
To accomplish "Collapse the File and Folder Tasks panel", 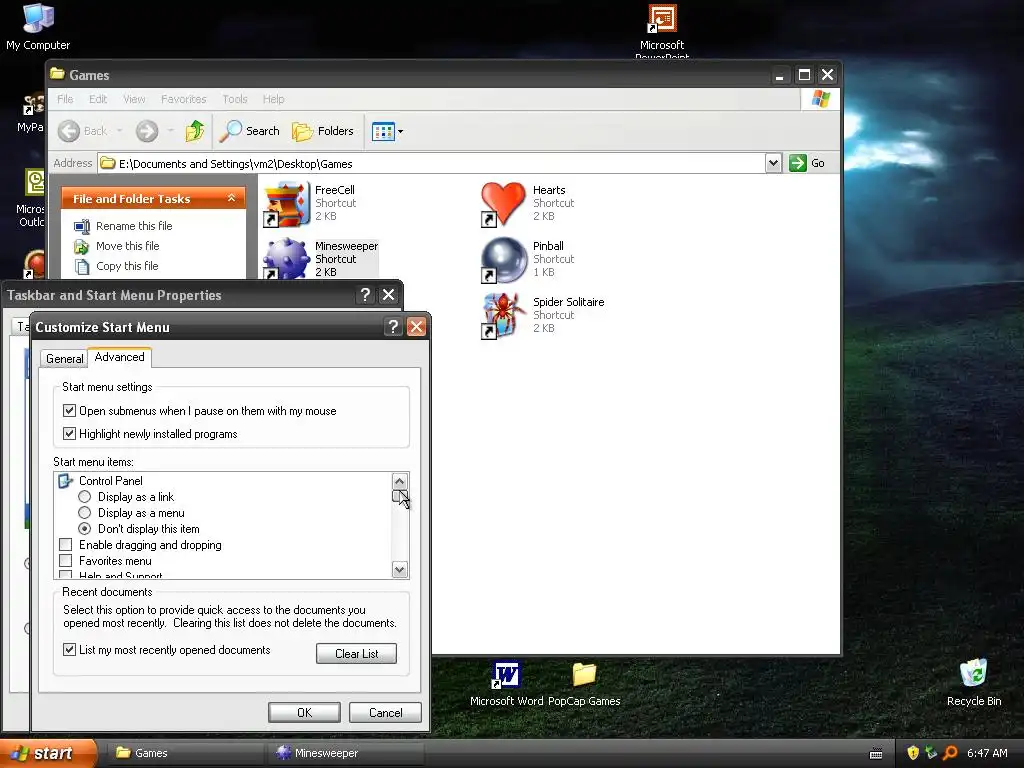I will click(231, 198).
